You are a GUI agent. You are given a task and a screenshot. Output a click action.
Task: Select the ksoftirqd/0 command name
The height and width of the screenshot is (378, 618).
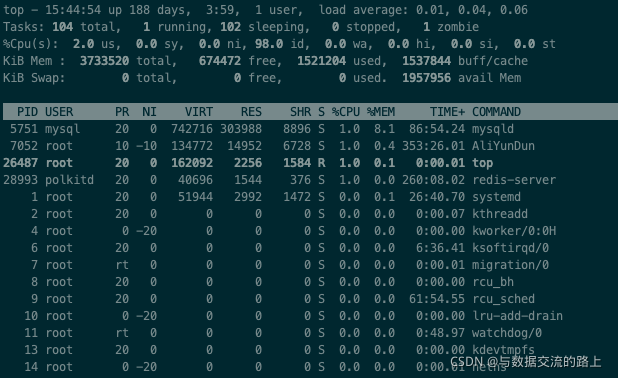click(x=510, y=248)
